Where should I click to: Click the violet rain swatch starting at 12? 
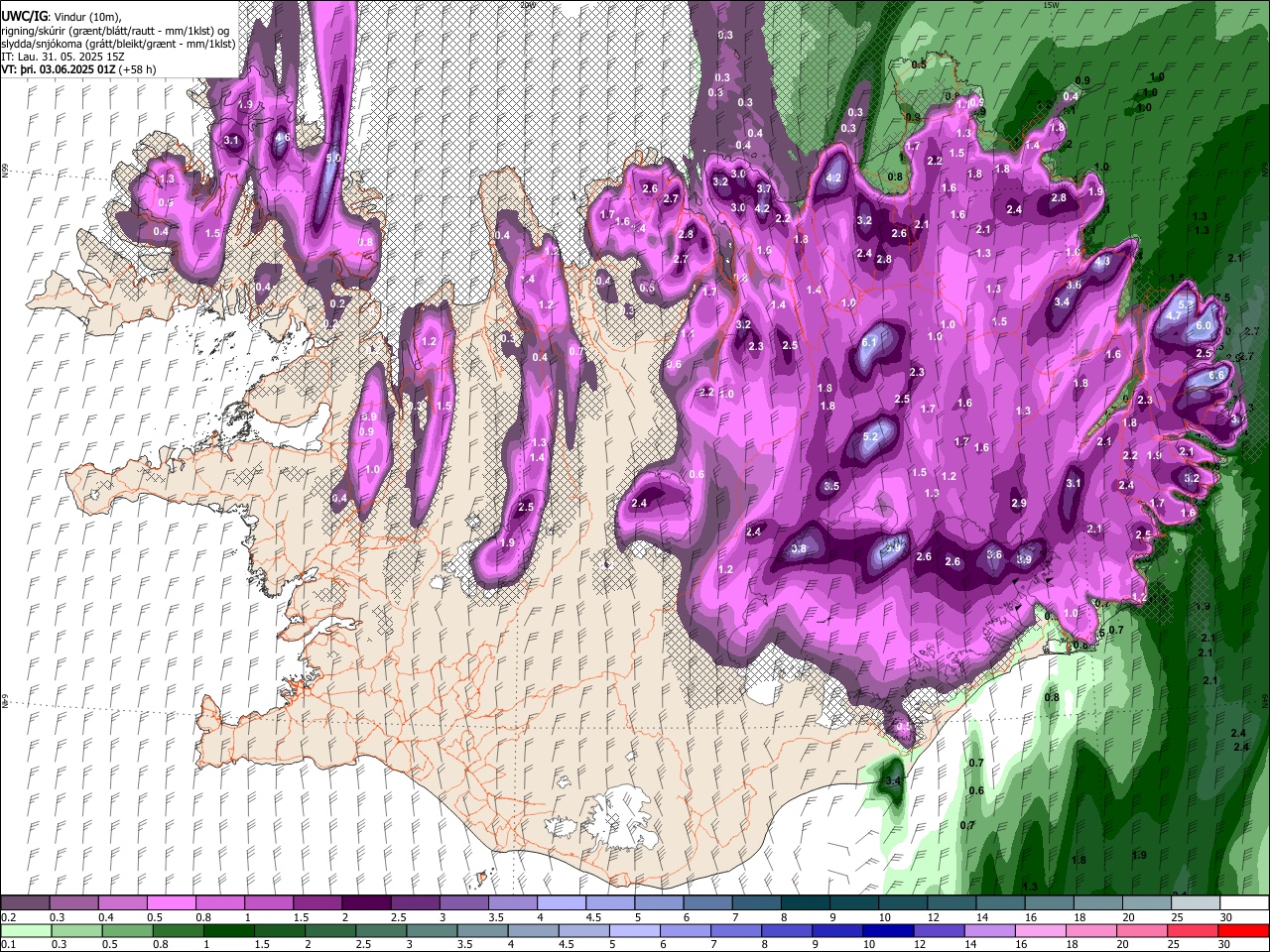pyautogui.click(x=939, y=930)
